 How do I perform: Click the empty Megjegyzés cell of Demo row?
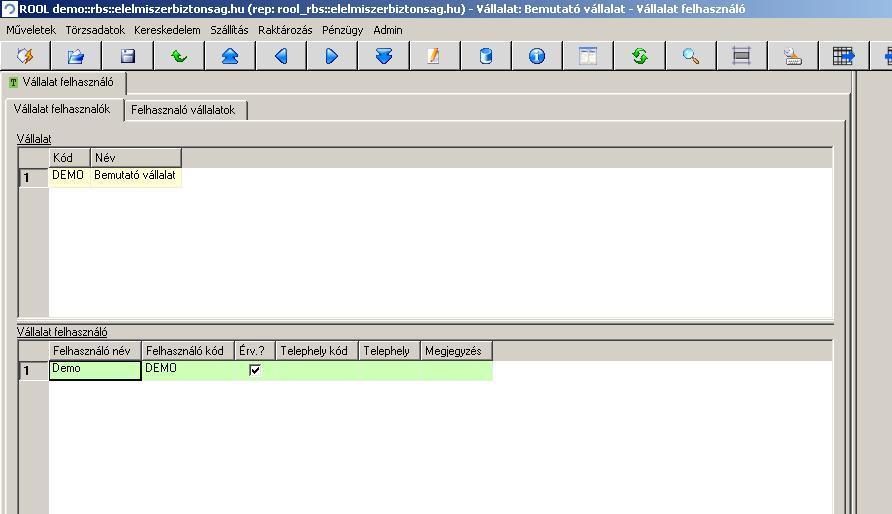pos(456,370)
